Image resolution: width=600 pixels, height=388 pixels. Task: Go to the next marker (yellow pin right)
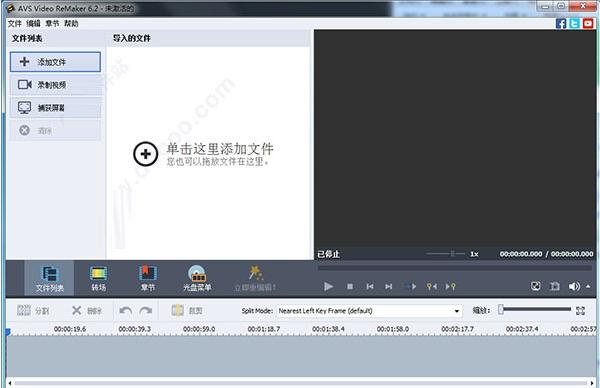tap(450, 286)
